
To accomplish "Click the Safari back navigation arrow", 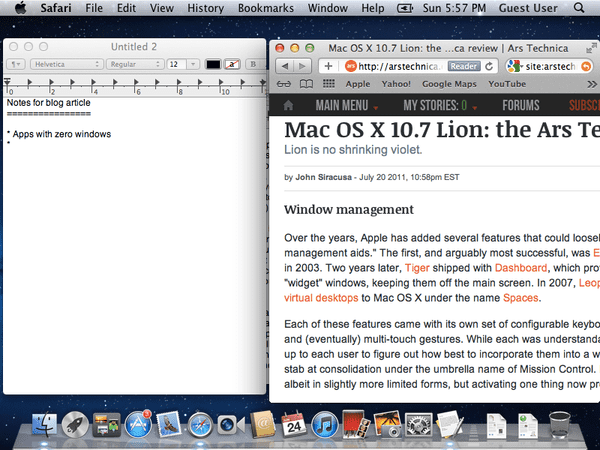I will [x=285, y=66].
